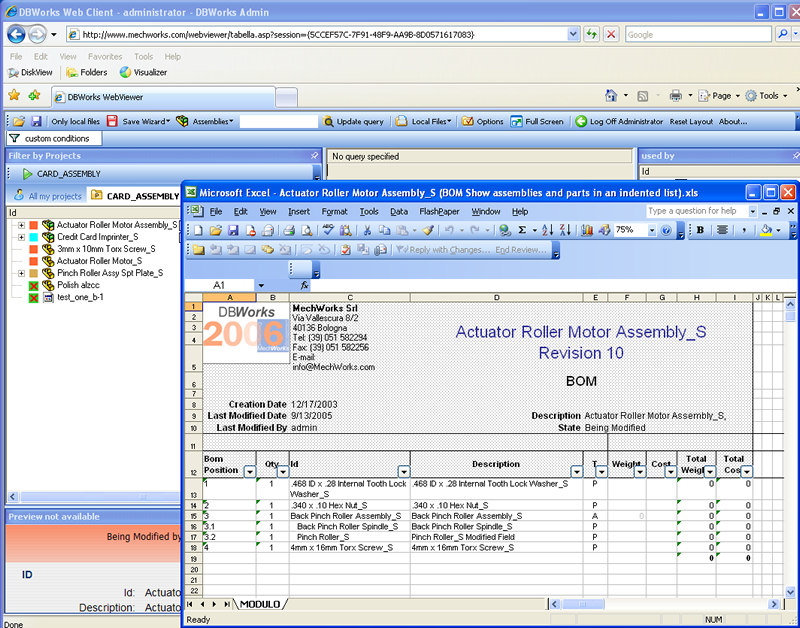800x628 pixels.
Task: Click the Visualizer button
Action: tap(143, 72)
